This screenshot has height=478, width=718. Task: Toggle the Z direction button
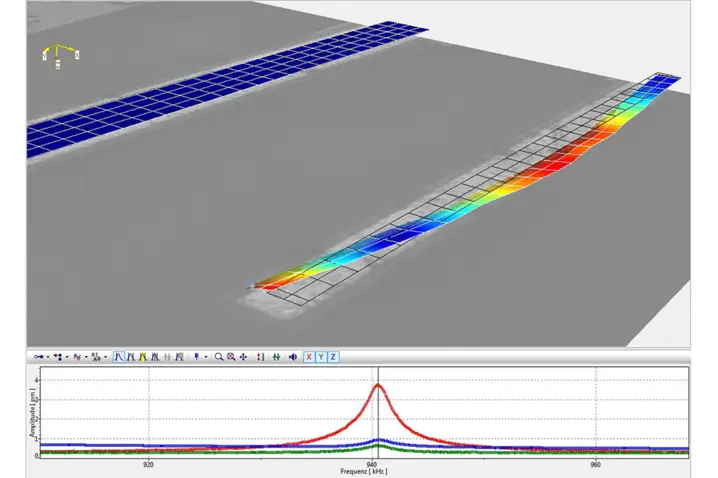(x=333, y=357)
